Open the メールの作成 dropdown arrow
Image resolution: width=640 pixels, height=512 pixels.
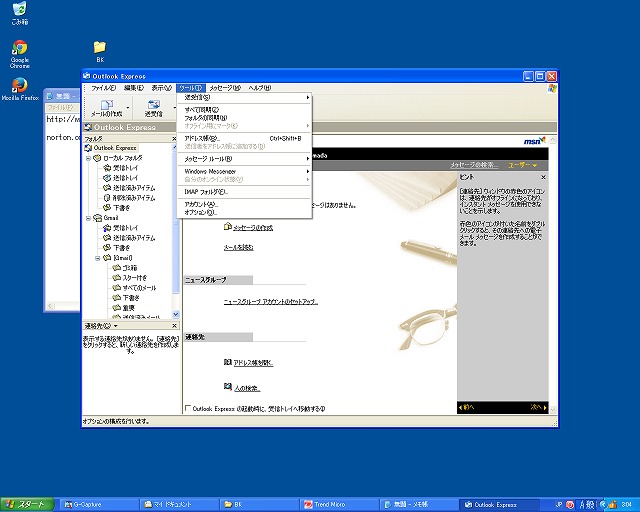tap(128, 108)
